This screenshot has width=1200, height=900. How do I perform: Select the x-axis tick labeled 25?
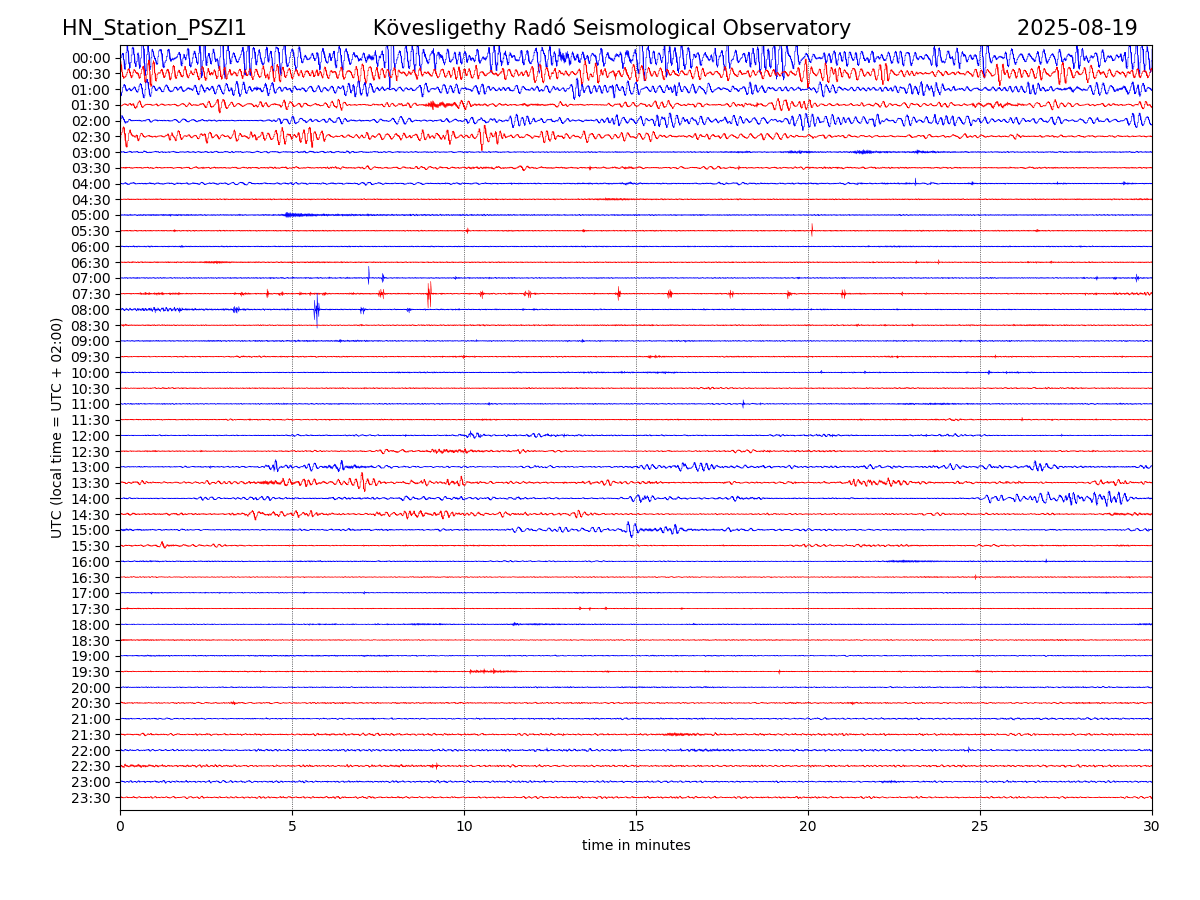coord(980,827)
